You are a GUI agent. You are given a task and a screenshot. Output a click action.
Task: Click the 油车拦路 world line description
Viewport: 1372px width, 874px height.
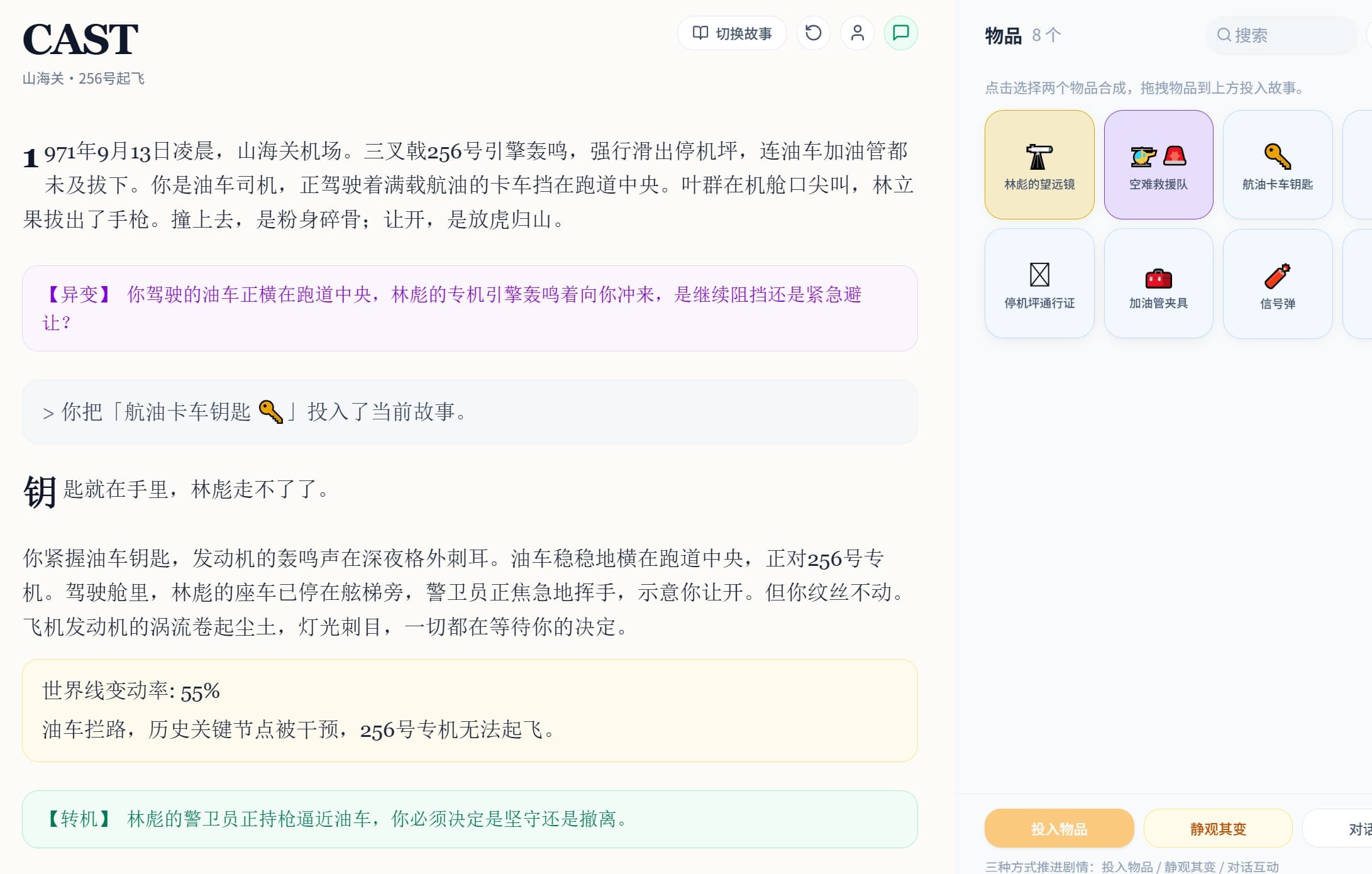tap(299, 729)
